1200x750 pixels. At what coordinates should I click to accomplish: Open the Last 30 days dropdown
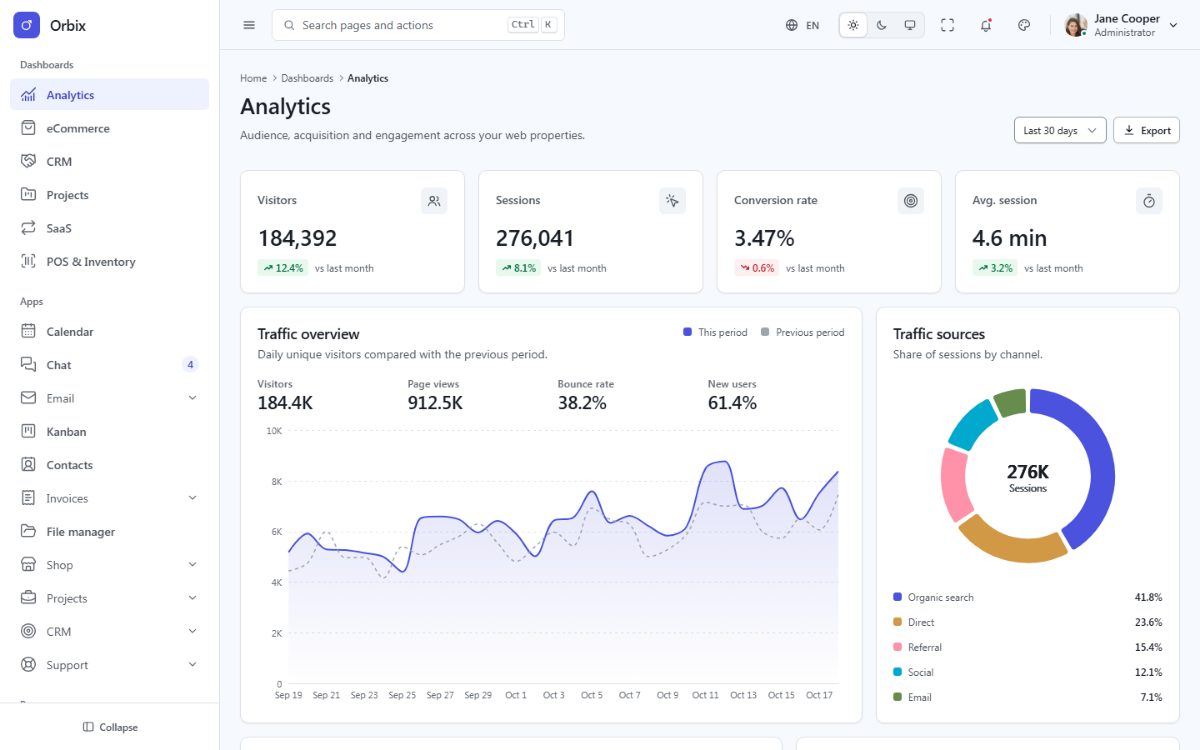coord(1059,130)
